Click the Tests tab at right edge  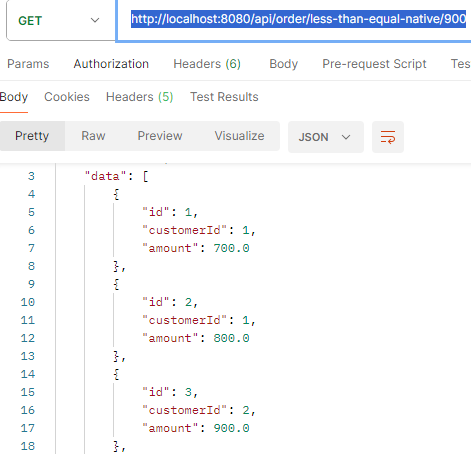point(461,64)
